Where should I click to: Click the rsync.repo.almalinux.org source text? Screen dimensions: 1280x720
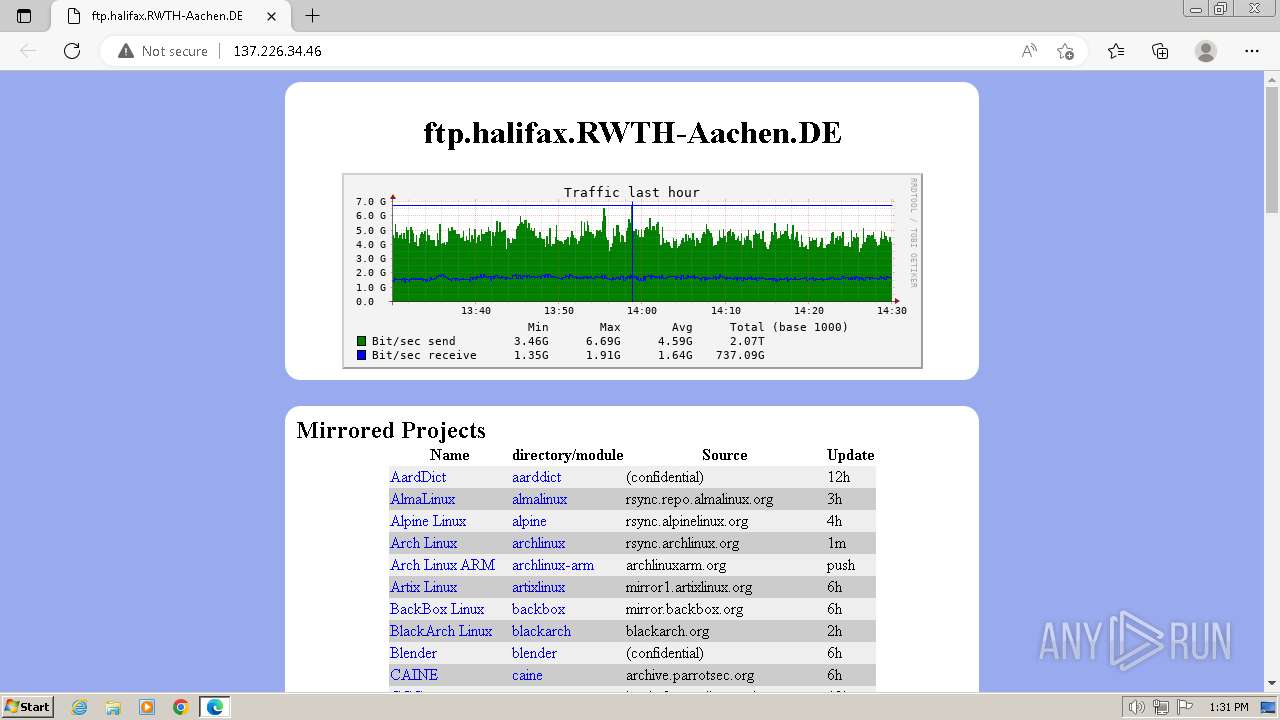coord(700,499)
